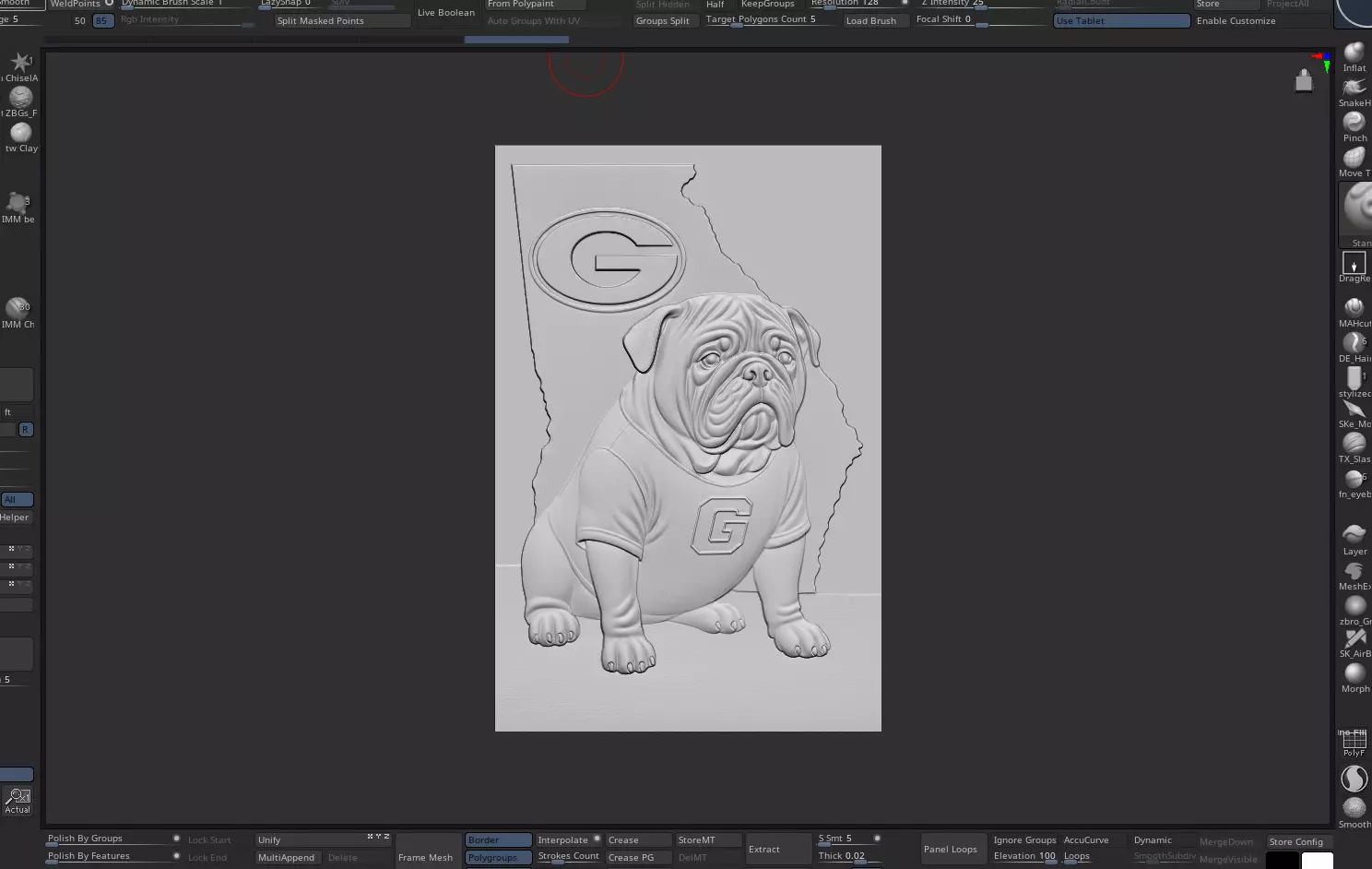Select the Inflat brush
Viewport: 1372px width, 869px height.
click(1354, 57)
